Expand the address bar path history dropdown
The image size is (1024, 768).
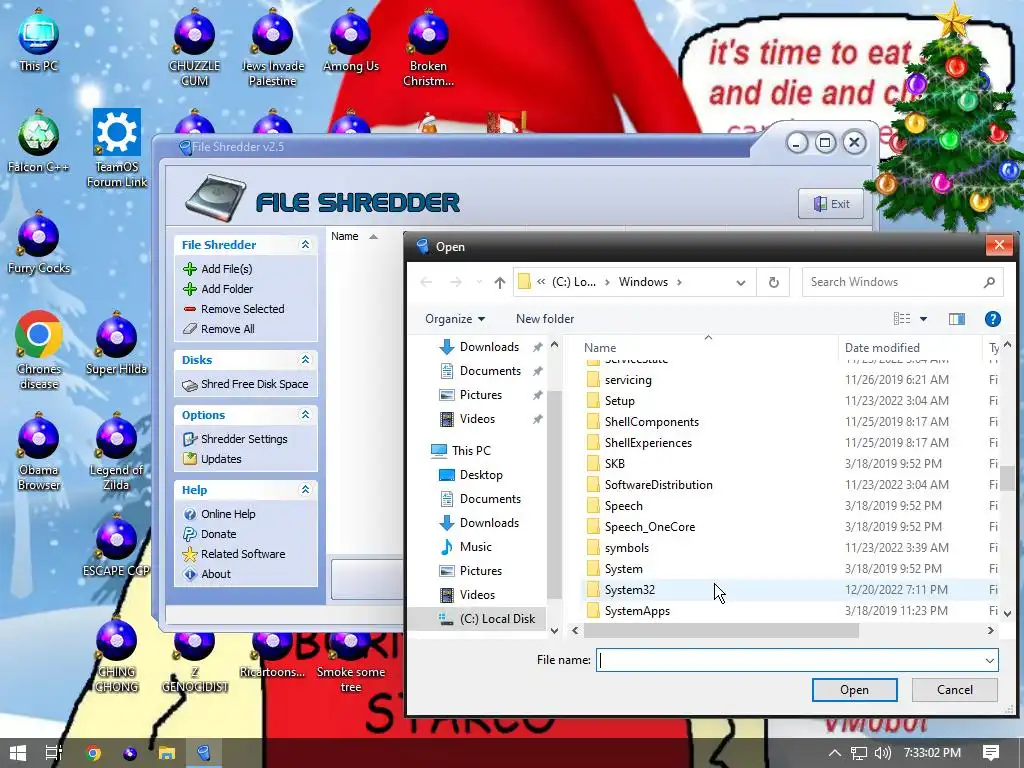(741, 282)
